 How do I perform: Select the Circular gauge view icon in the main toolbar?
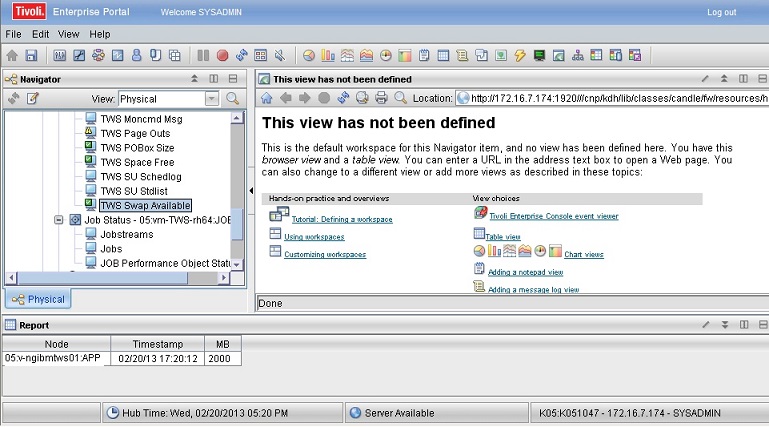point(385,55)
